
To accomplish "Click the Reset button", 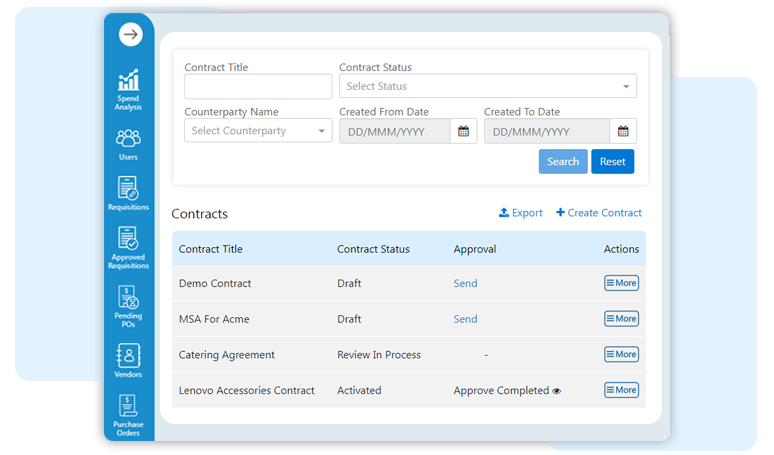I will click(x=613, y=161).
